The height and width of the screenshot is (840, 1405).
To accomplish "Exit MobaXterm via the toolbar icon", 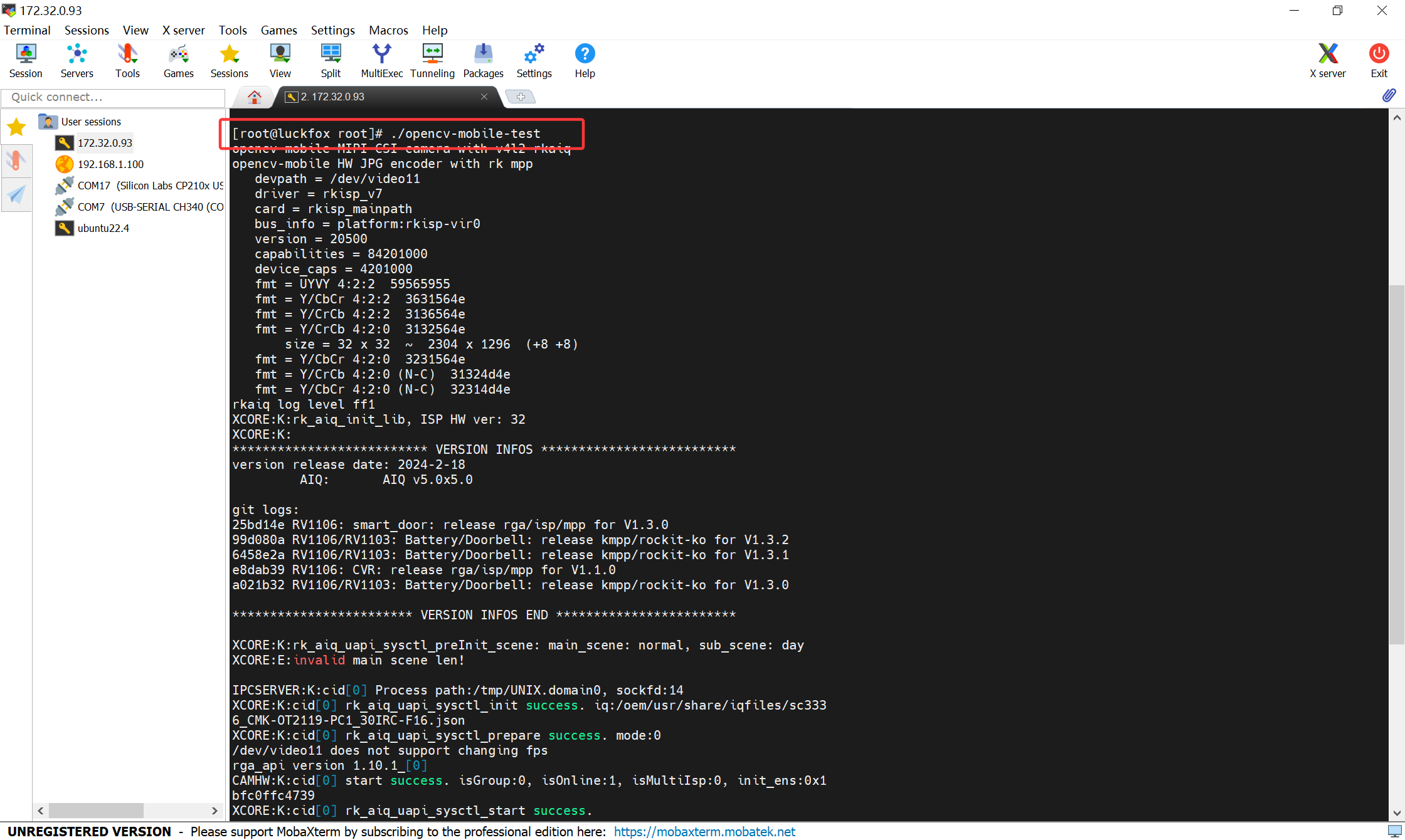I will (1379, 60).
